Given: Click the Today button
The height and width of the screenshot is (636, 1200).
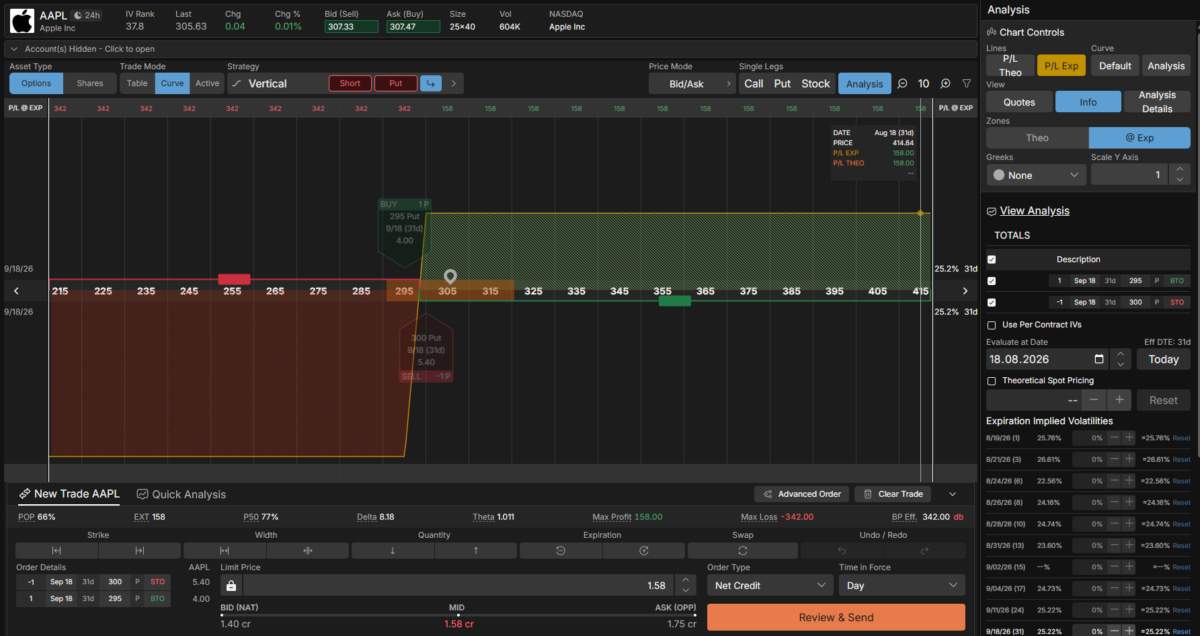Looking at the screenshot, I should click(1163, 359).
